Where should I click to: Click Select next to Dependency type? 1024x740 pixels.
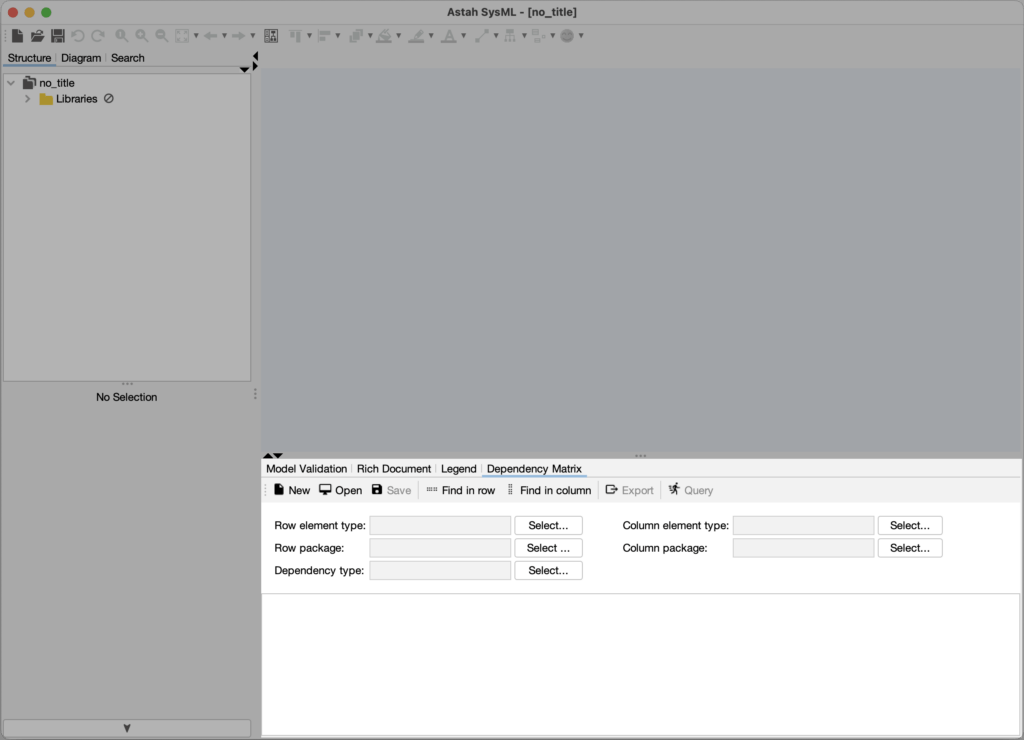(548, 570)
